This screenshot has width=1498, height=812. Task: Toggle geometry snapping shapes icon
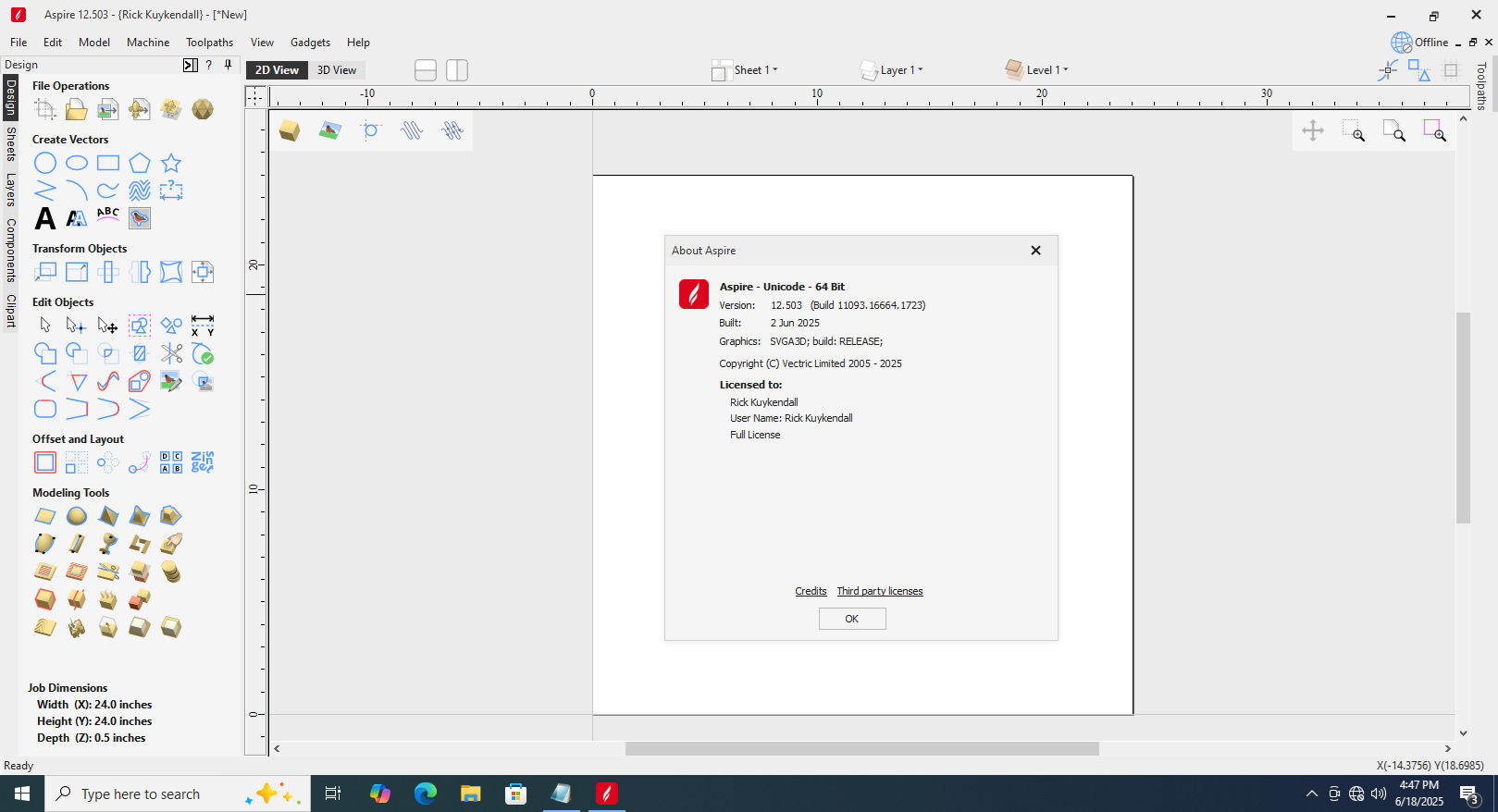click(x=1418, y=70)
